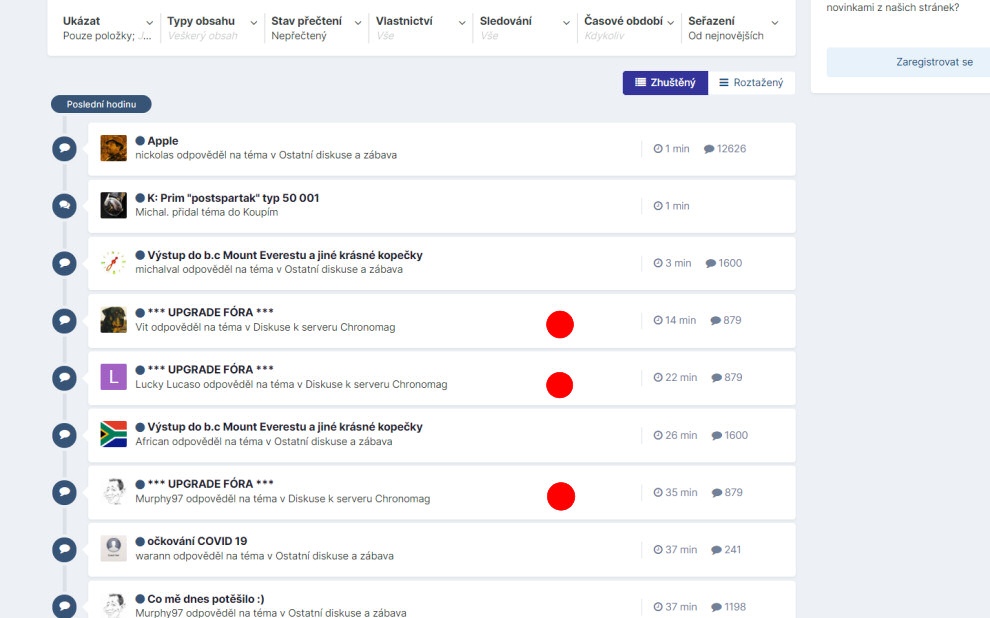Image resolution: width=990 pixels, height=618 pixels.
Task: Switch to Zhuštěný condensed view
Action: pos(665,83)
